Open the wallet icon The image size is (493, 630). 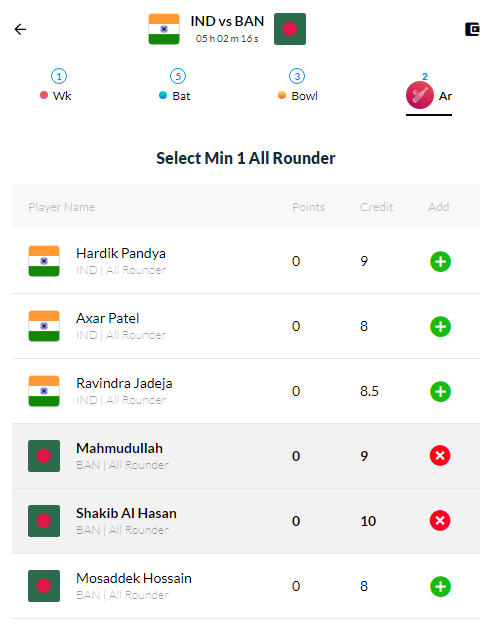coord(472,29)
